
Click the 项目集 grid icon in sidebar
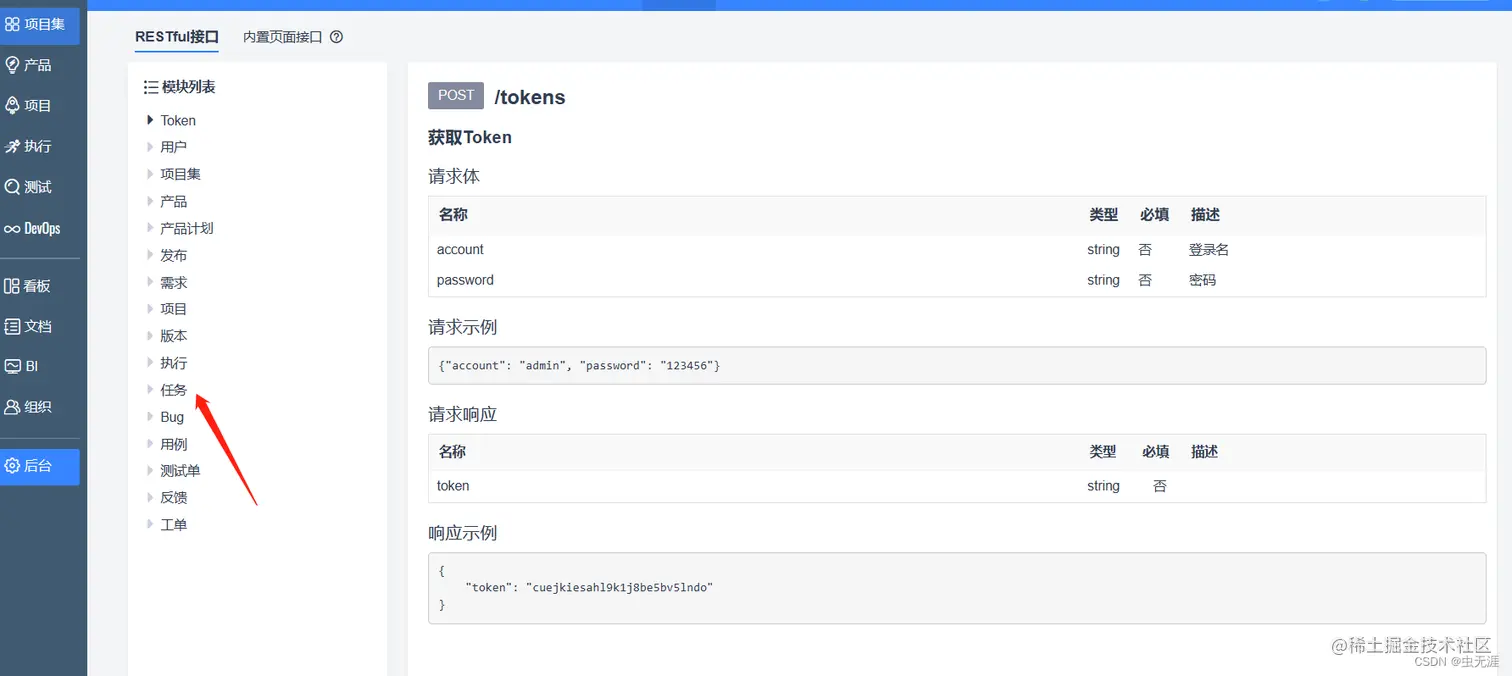pyautogui.click(x=12, y=24)
